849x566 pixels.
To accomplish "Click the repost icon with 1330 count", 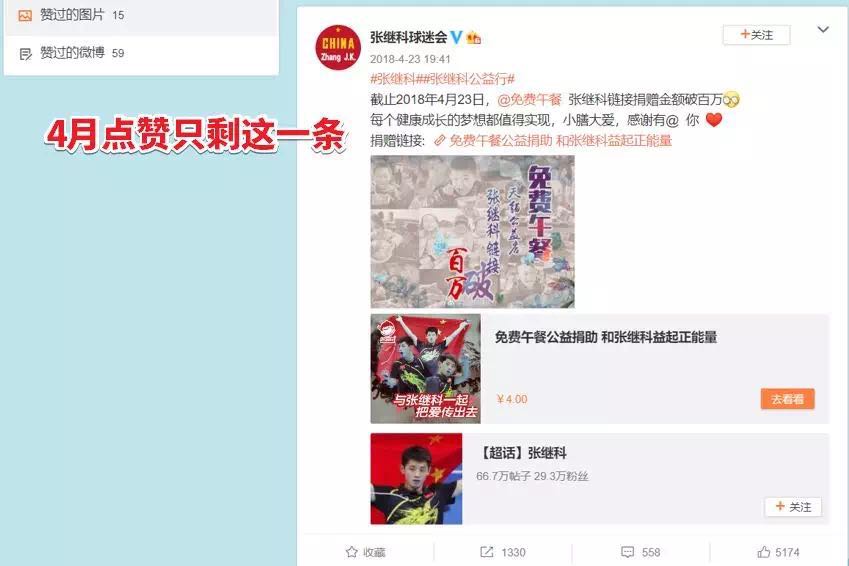I will coord(486,552).
